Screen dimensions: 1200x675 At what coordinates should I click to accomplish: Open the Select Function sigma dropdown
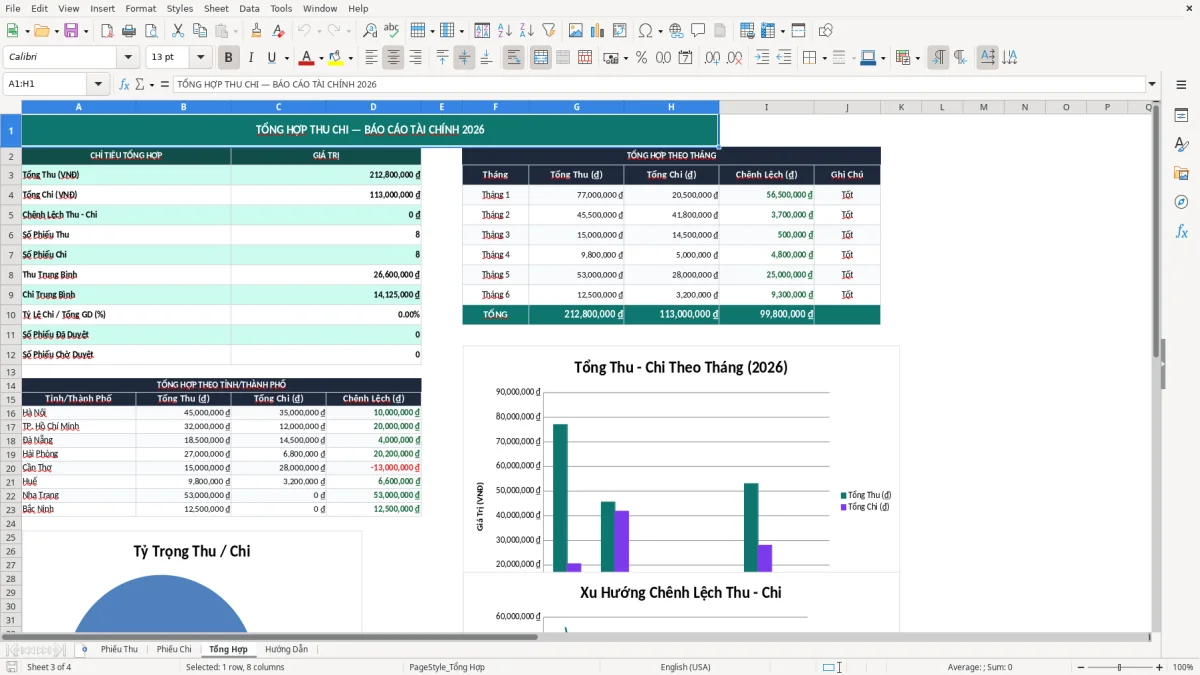click(150, 84)
